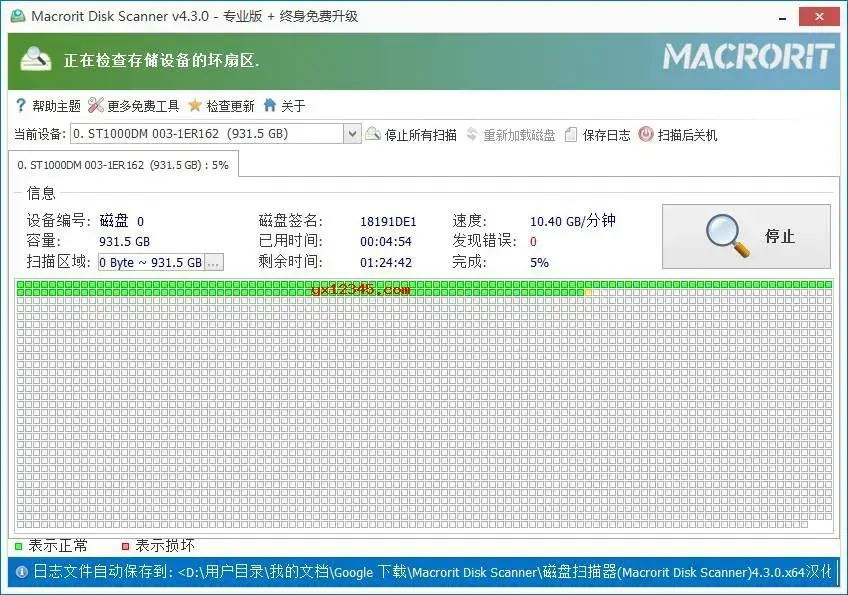Viewport: 848px width, 595px height.
Task: Click speed value 10.40 GB/分钟
Action: pyautogui.click(x=573, y=221)
